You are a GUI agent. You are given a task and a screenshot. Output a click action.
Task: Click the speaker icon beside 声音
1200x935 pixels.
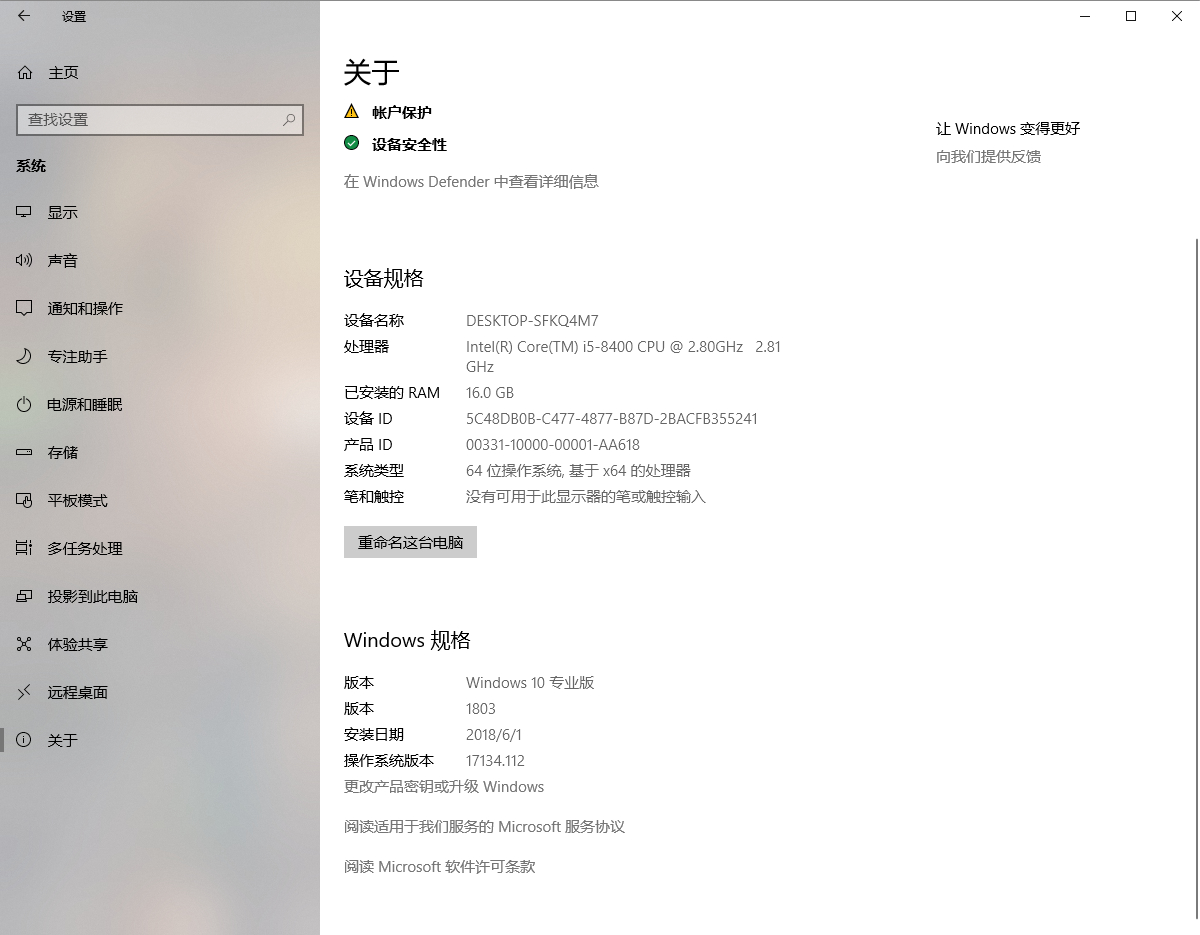tap(25, 261)
